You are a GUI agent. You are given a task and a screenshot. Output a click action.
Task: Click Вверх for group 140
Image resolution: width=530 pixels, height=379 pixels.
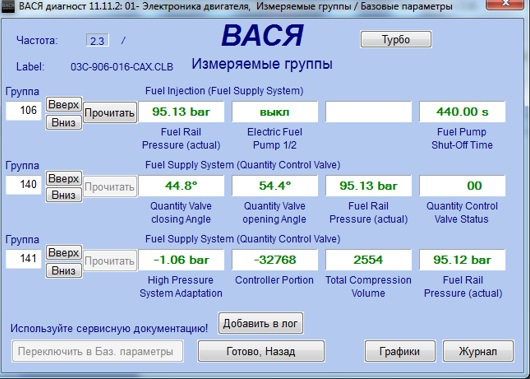coord(64,178)
